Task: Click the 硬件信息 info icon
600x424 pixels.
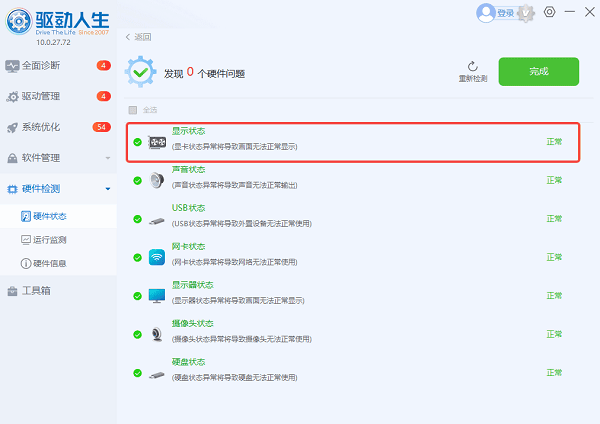Action: coord(26,263)
